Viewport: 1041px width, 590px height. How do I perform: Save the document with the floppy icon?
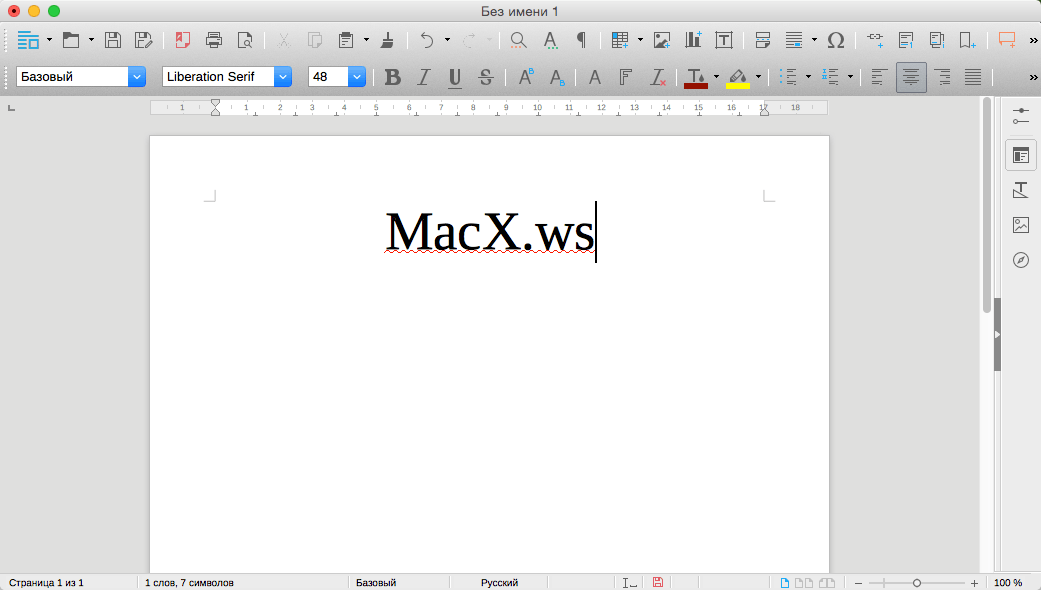(113, 40)
